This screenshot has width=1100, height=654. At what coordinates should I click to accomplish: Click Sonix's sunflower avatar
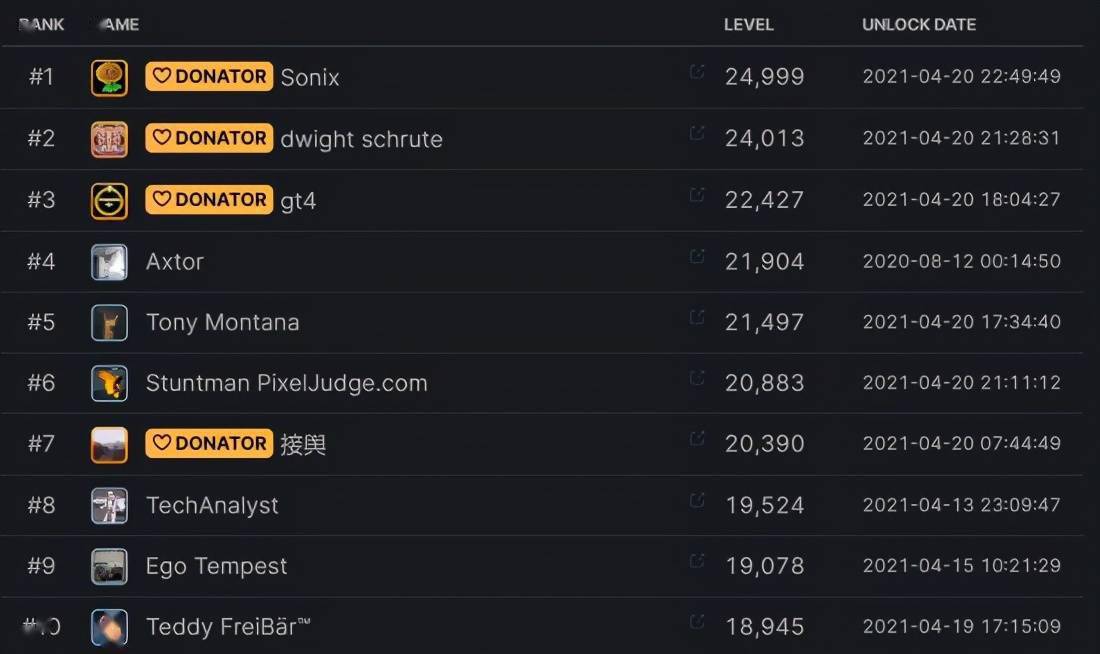click(x=109, y=77)
